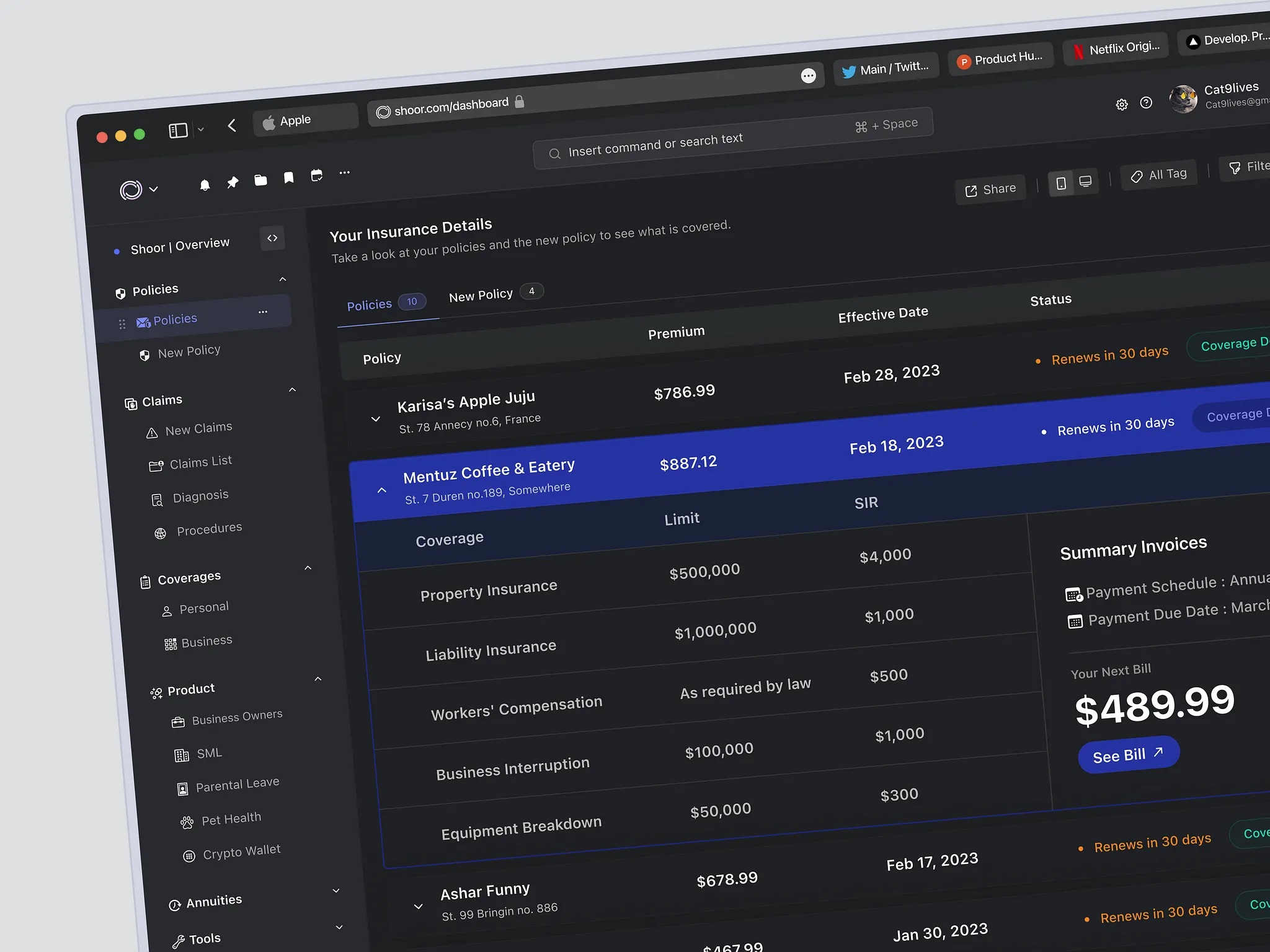Toggle the browser sidebar panel icon
The height and width of the screenshot is (952, 1270).
tap(178, 131)
